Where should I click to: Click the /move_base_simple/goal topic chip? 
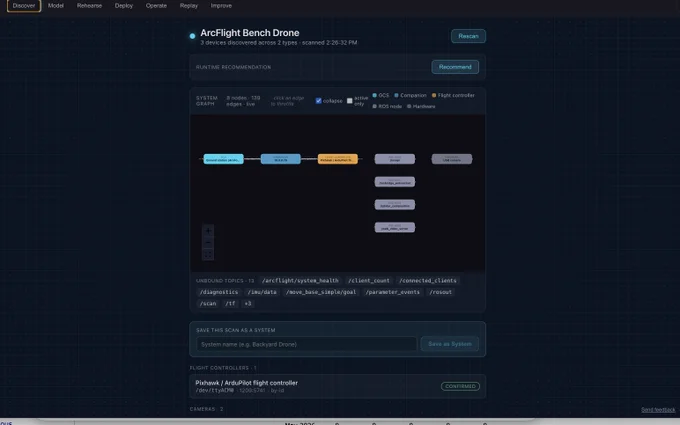coord(321,292)
